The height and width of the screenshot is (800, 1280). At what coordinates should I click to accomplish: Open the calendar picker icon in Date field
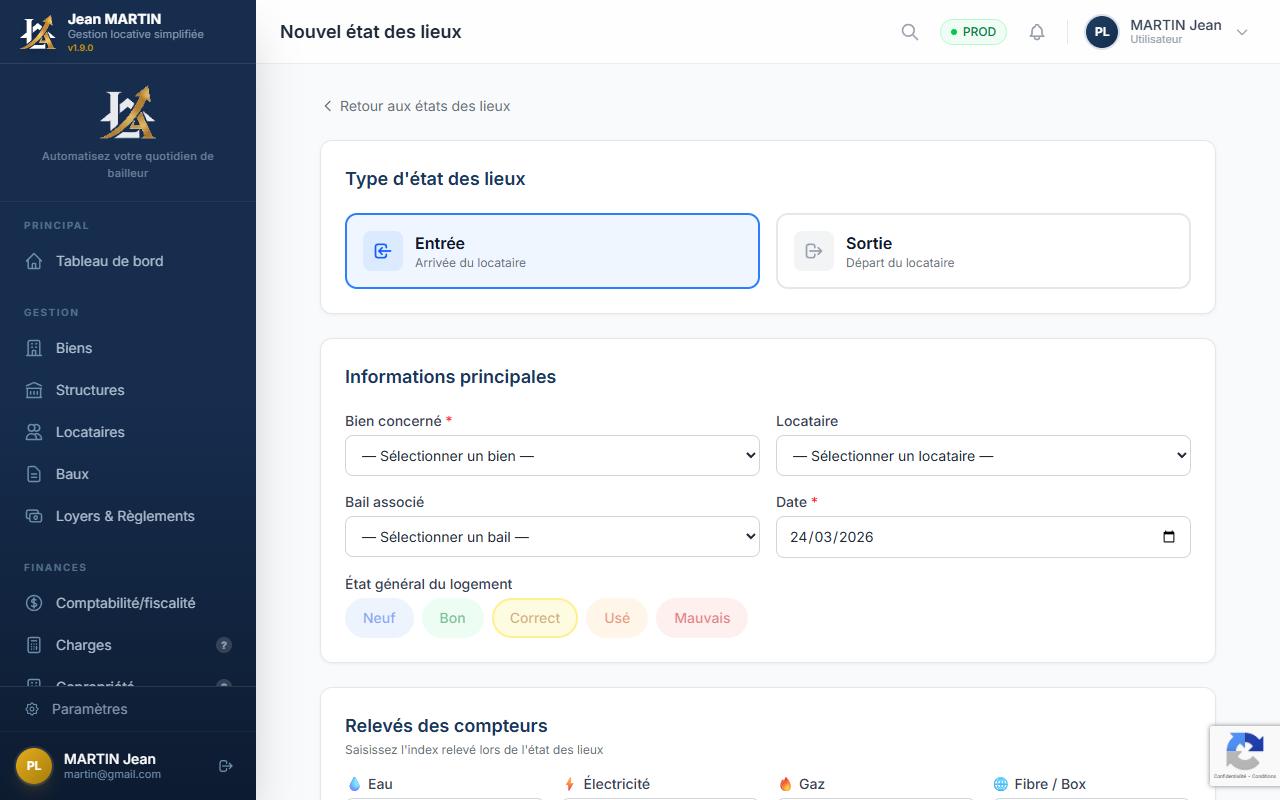click(1169, 537)
